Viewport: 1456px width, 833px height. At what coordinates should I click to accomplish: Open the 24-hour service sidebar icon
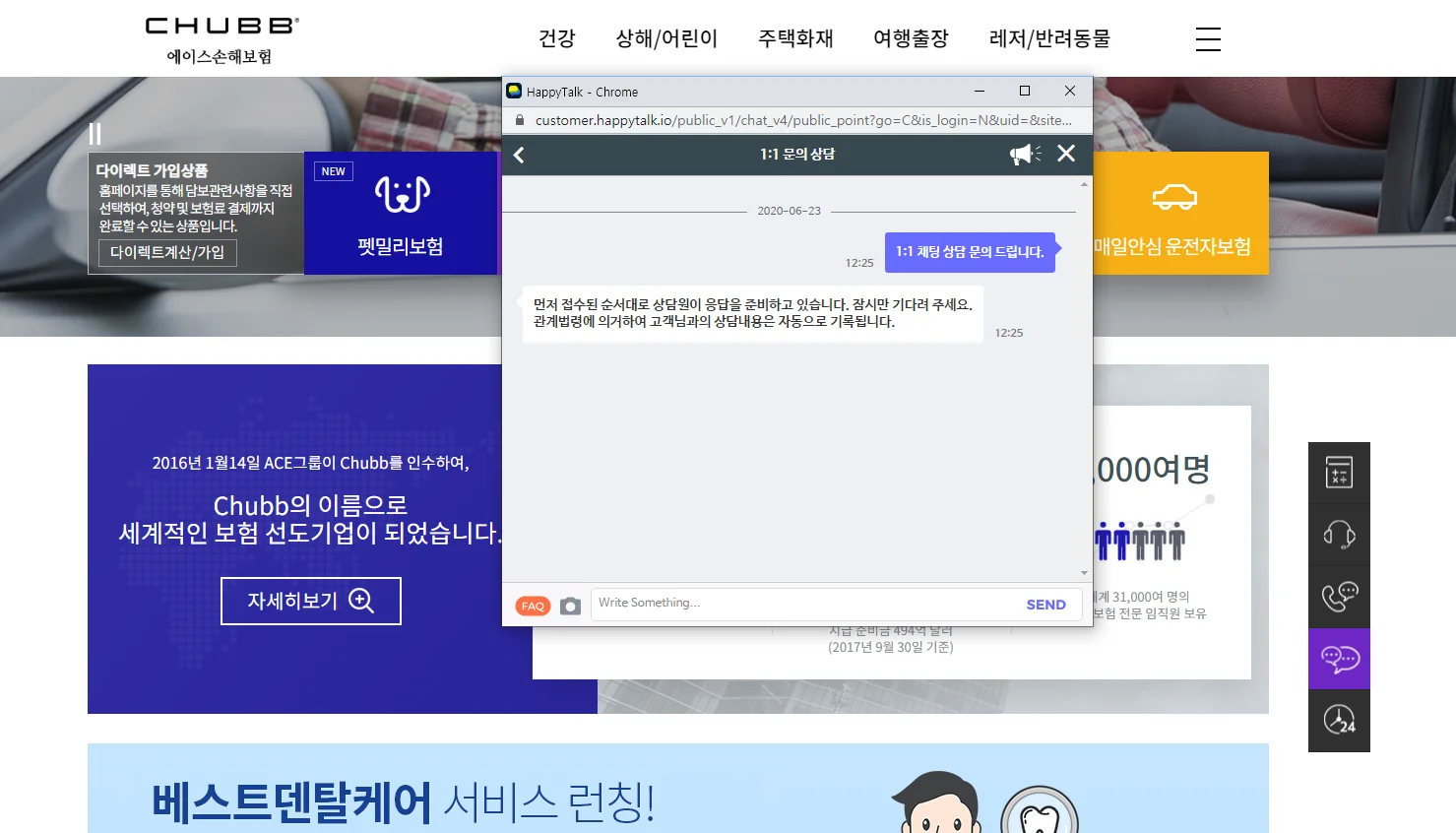coord(1339,721)
